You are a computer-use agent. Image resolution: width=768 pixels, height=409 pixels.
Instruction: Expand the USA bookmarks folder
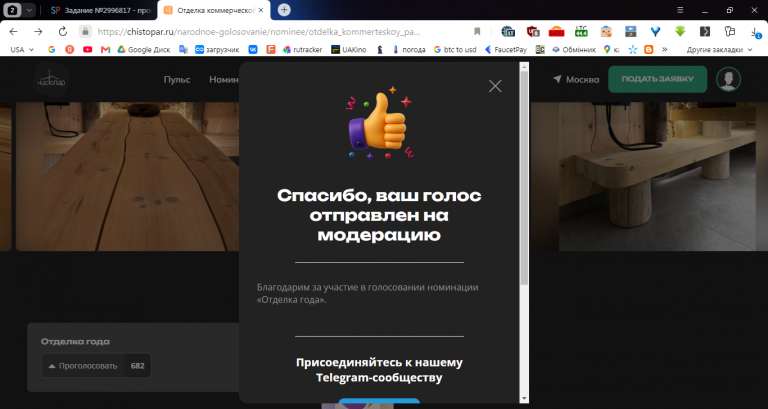pos(22,49)
